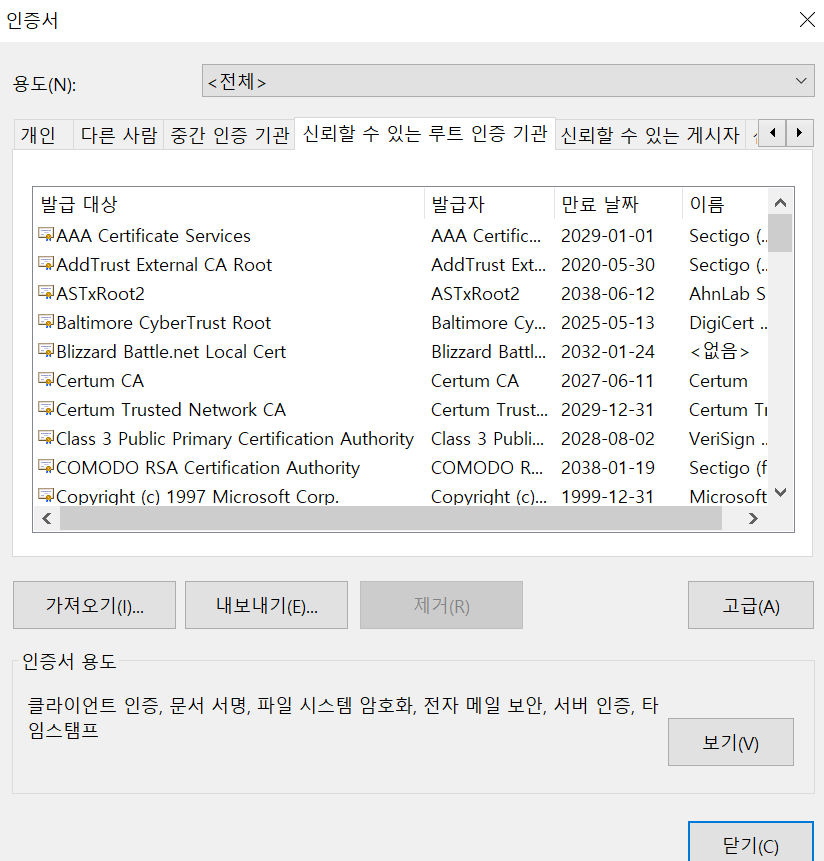The width and height of the screenshot is (824, 861).
Task: Sort by the 만료 날짜 column header
Action: (618, 204)
